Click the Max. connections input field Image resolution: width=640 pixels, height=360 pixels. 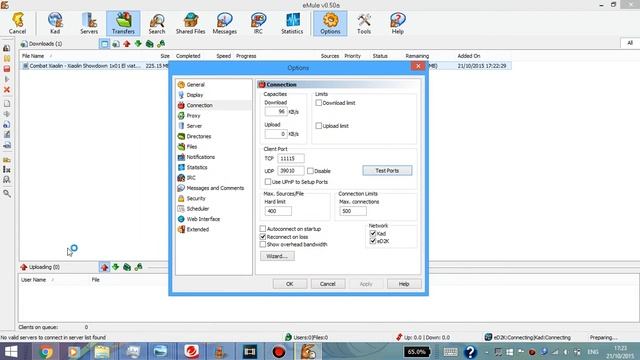353,211
